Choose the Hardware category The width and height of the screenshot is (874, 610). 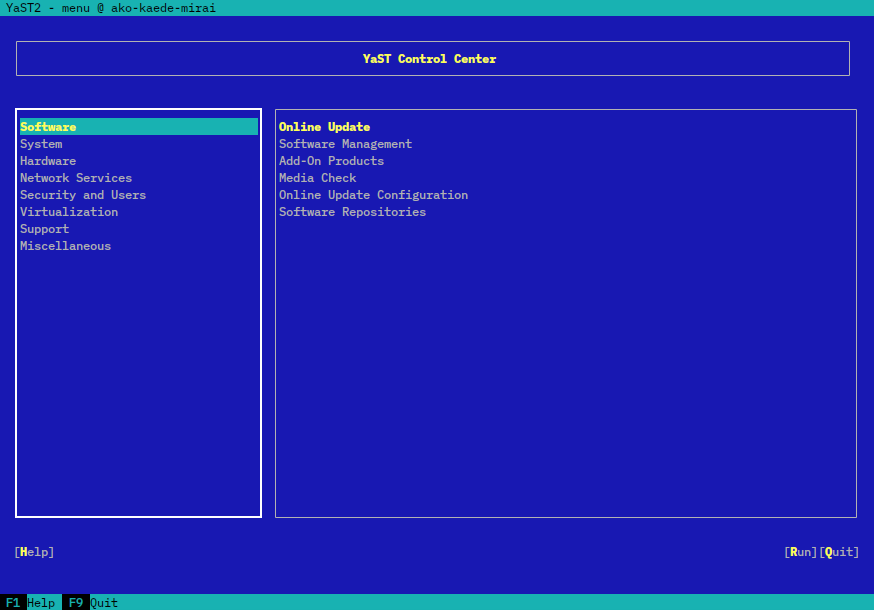(48, 161)
